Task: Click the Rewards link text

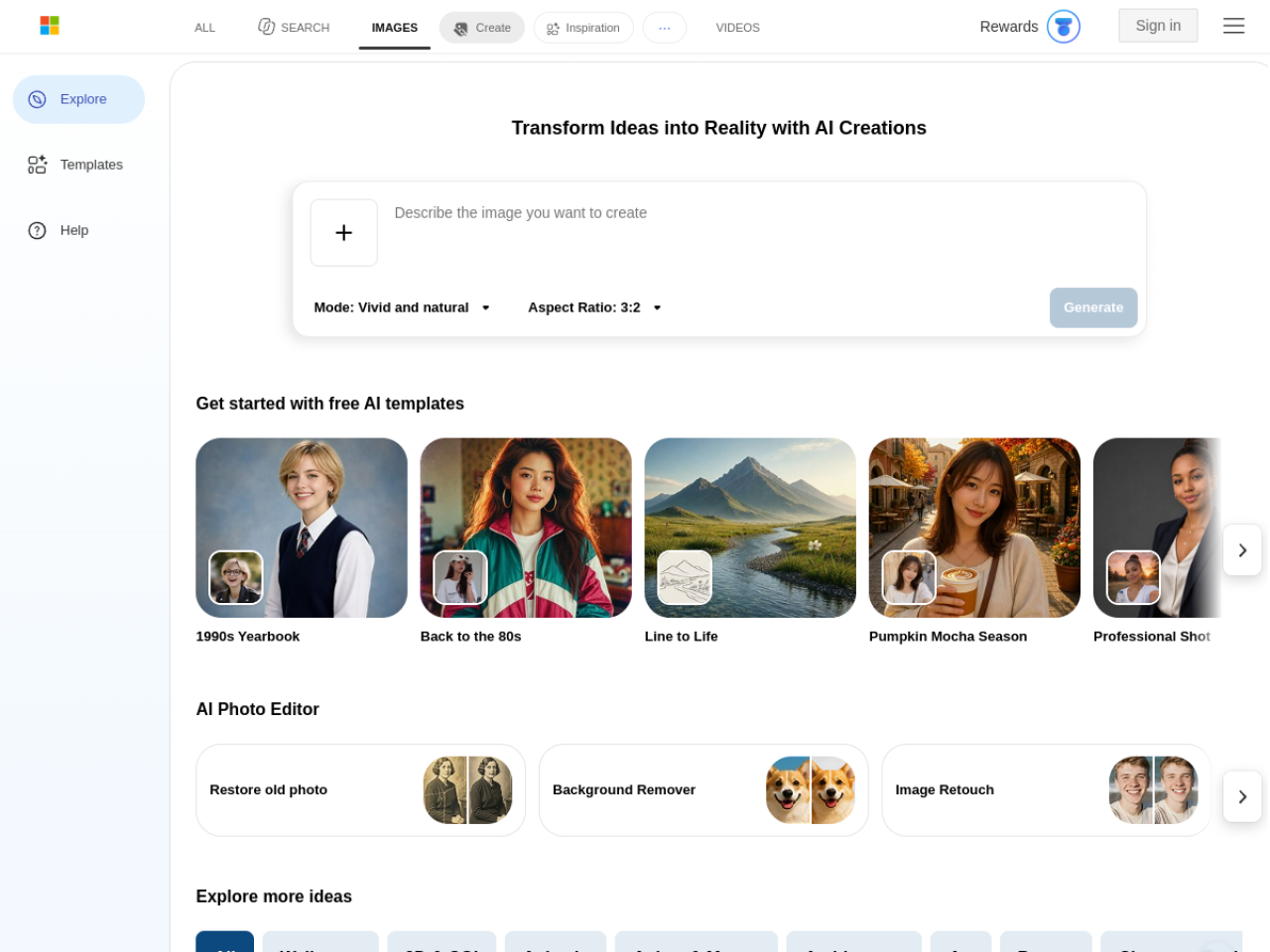Action: point(1009,27)
